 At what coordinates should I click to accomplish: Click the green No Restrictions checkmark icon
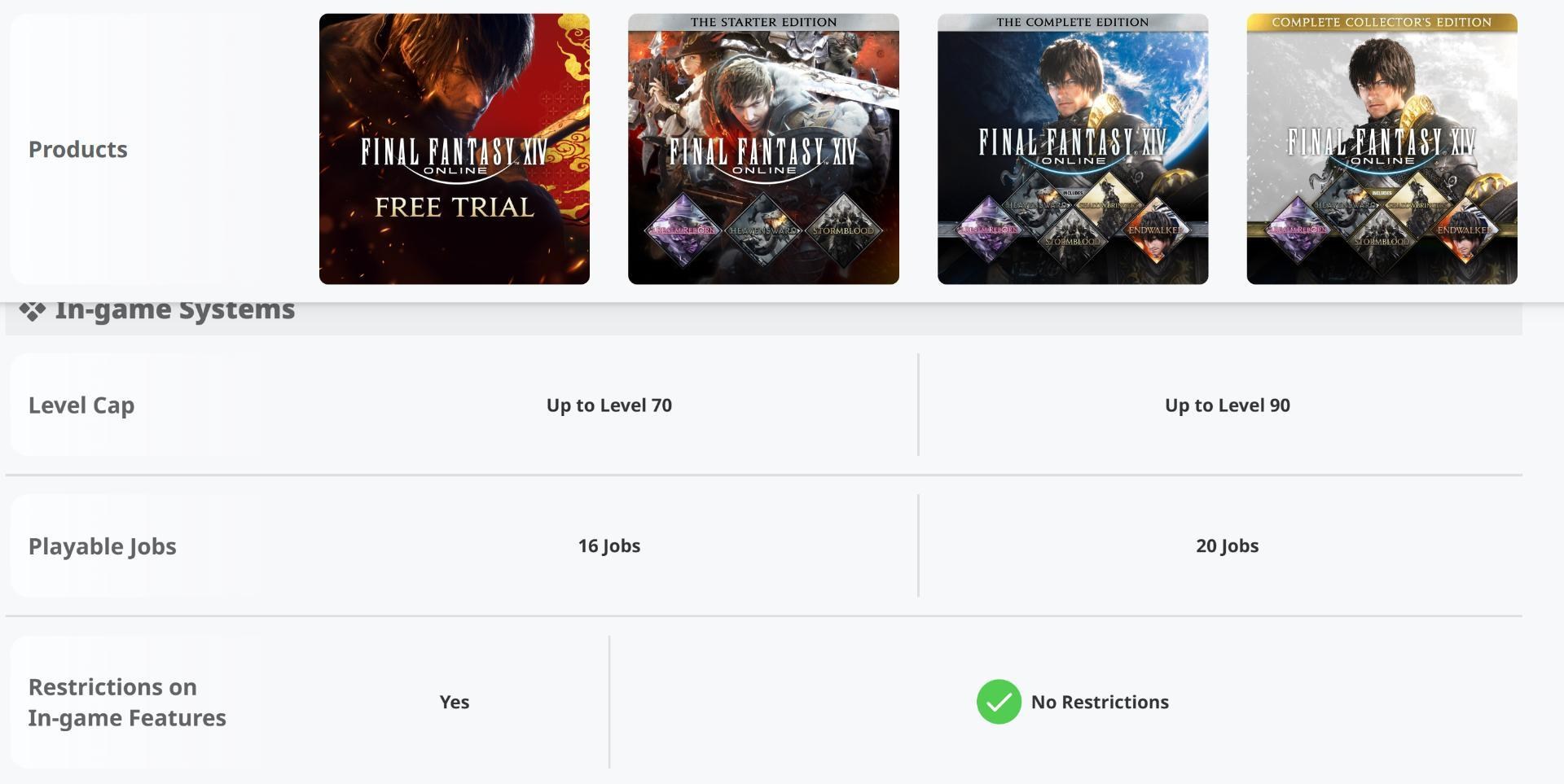(999, 702)
